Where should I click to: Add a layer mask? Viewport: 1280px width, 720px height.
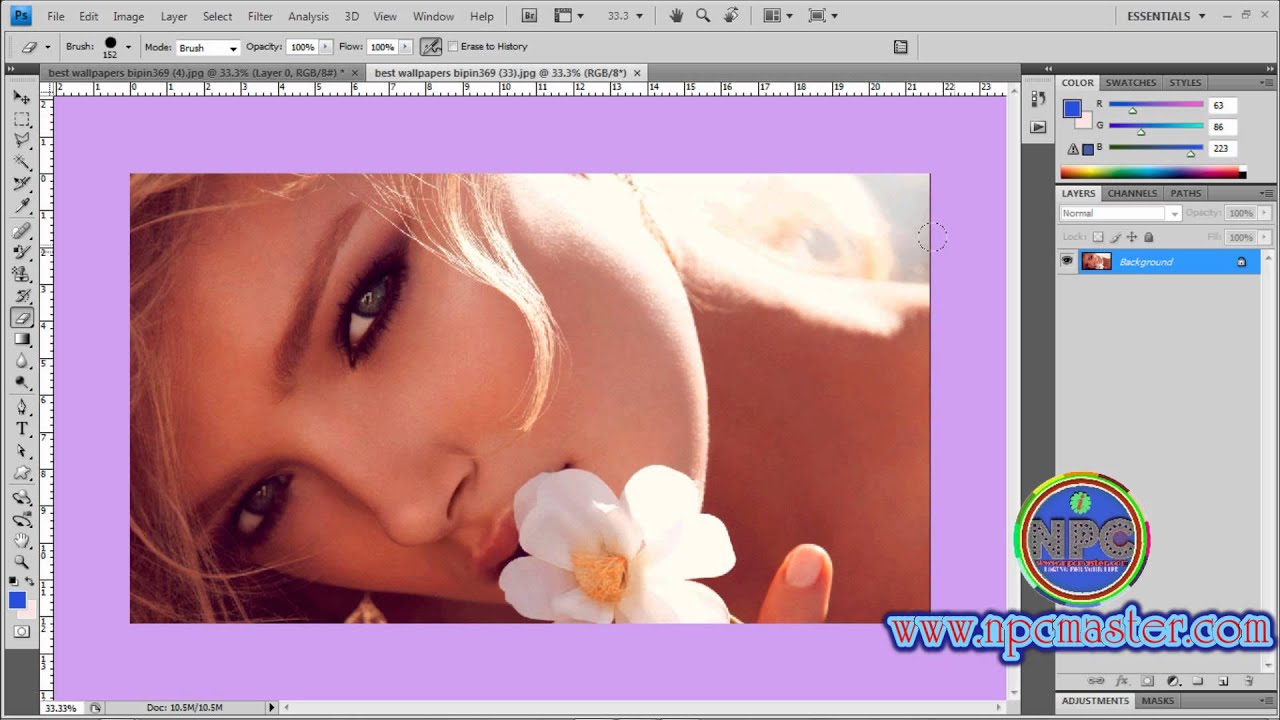click(1147, 681)
